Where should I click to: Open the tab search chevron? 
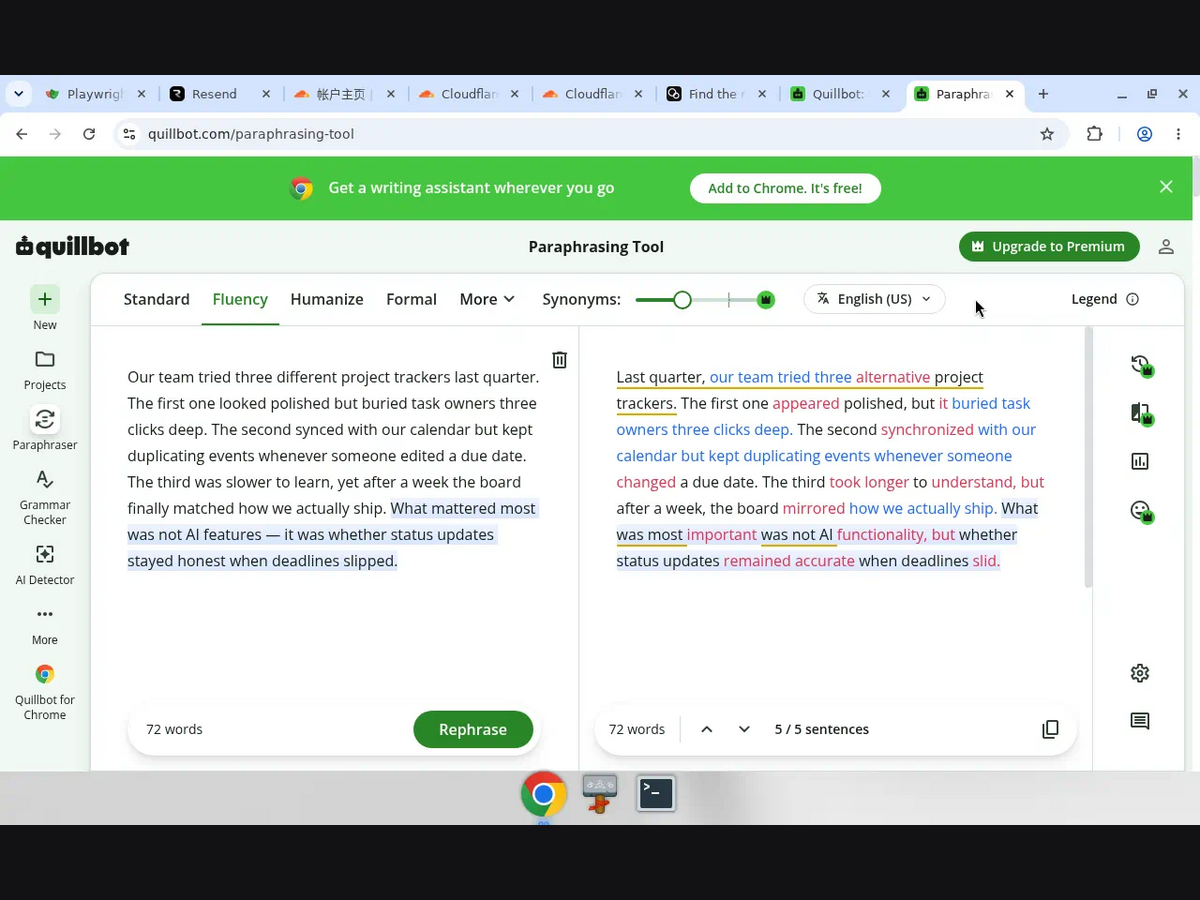tap(18, 94)
